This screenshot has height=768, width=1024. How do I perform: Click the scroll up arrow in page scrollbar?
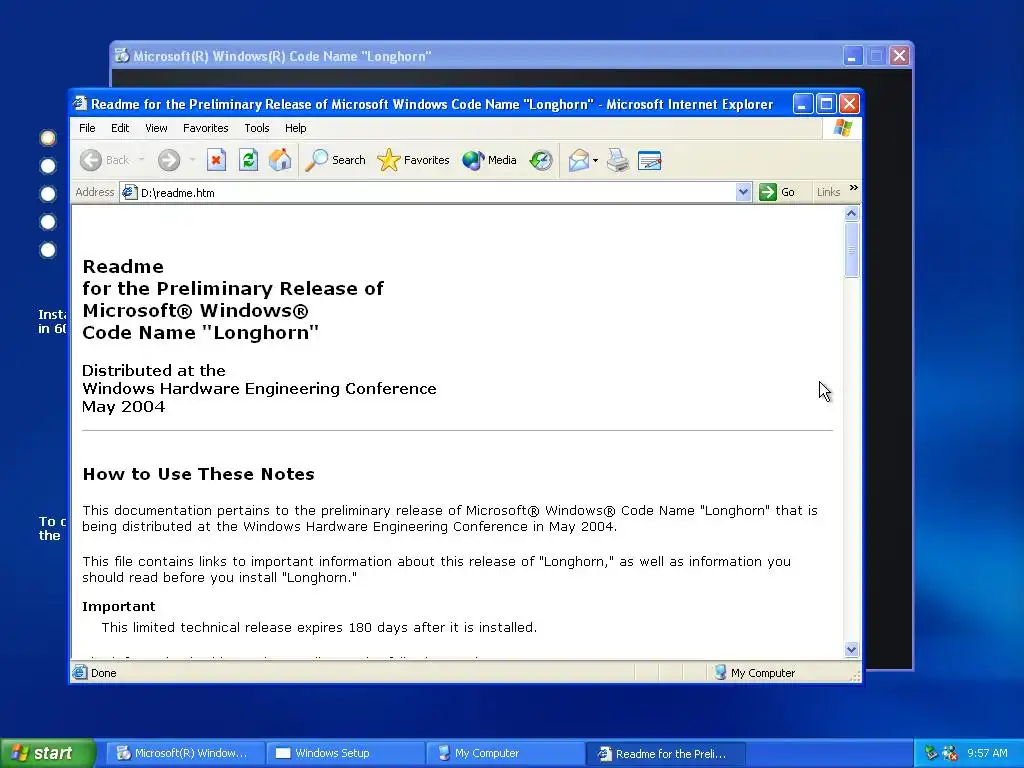[x=851, y=214]
